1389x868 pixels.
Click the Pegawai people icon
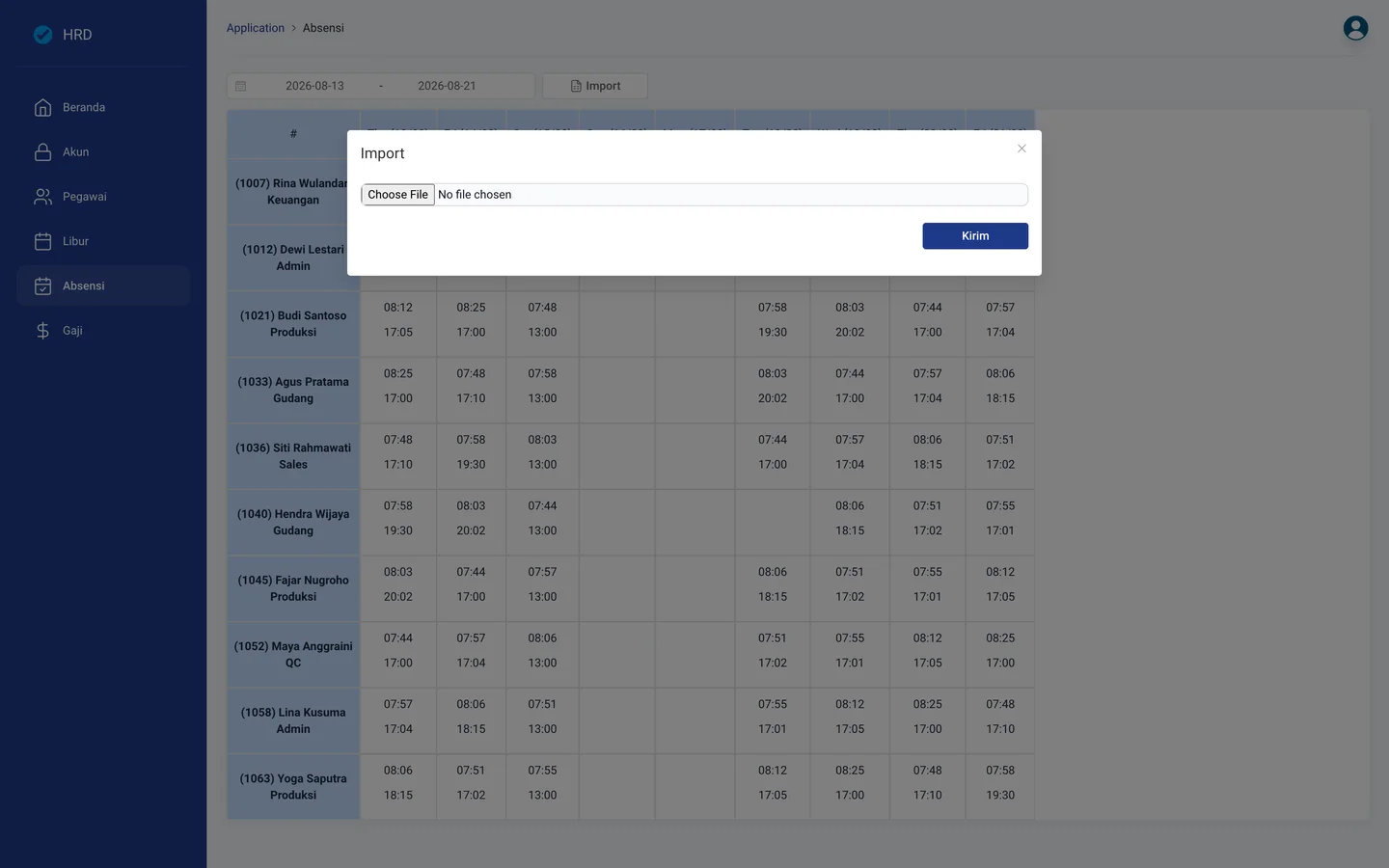42,197
